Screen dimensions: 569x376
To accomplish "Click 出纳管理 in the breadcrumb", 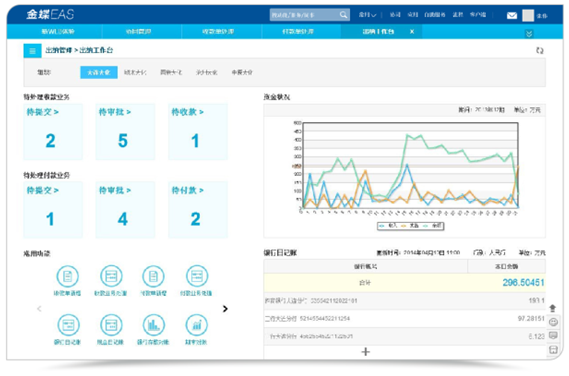I will point(59,50).
